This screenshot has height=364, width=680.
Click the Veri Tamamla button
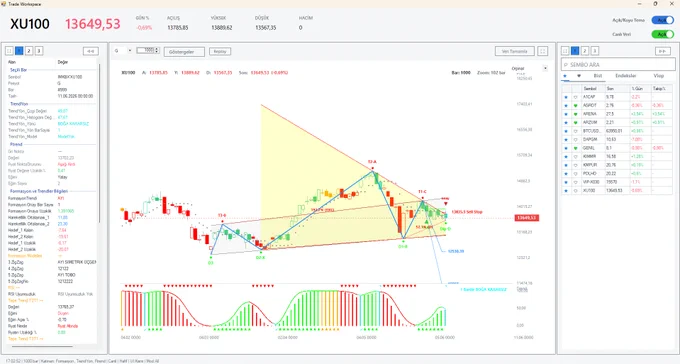click(515, 51)
